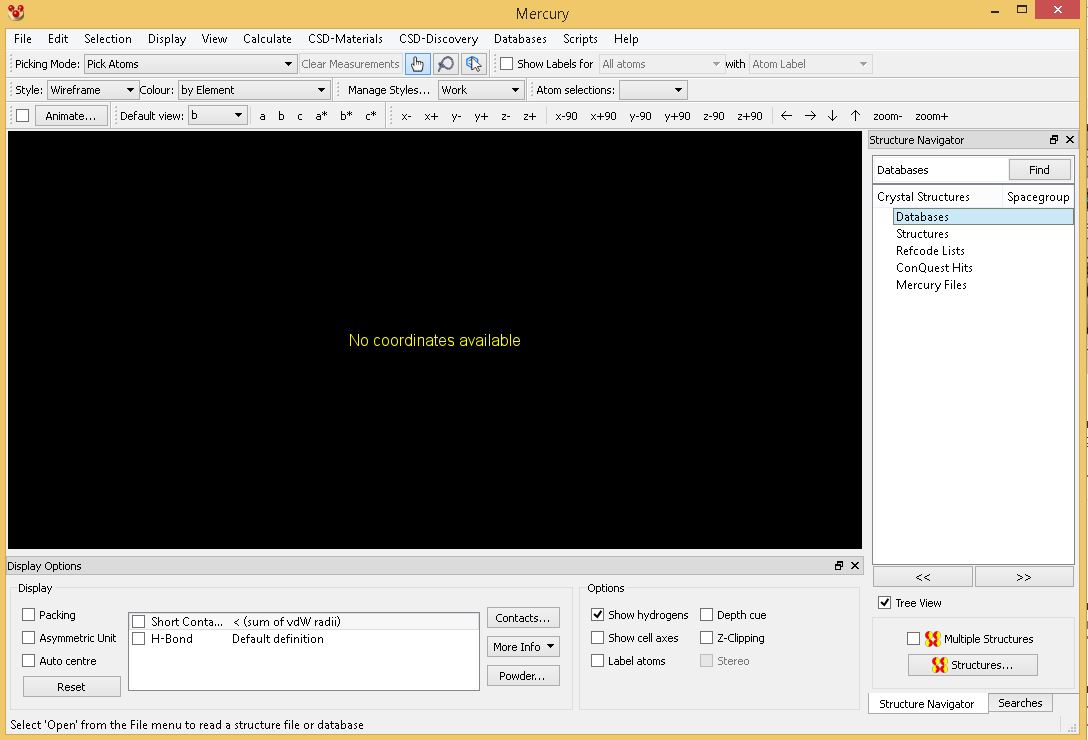Close the Structure Navigator panel

tap(1070, 140)
